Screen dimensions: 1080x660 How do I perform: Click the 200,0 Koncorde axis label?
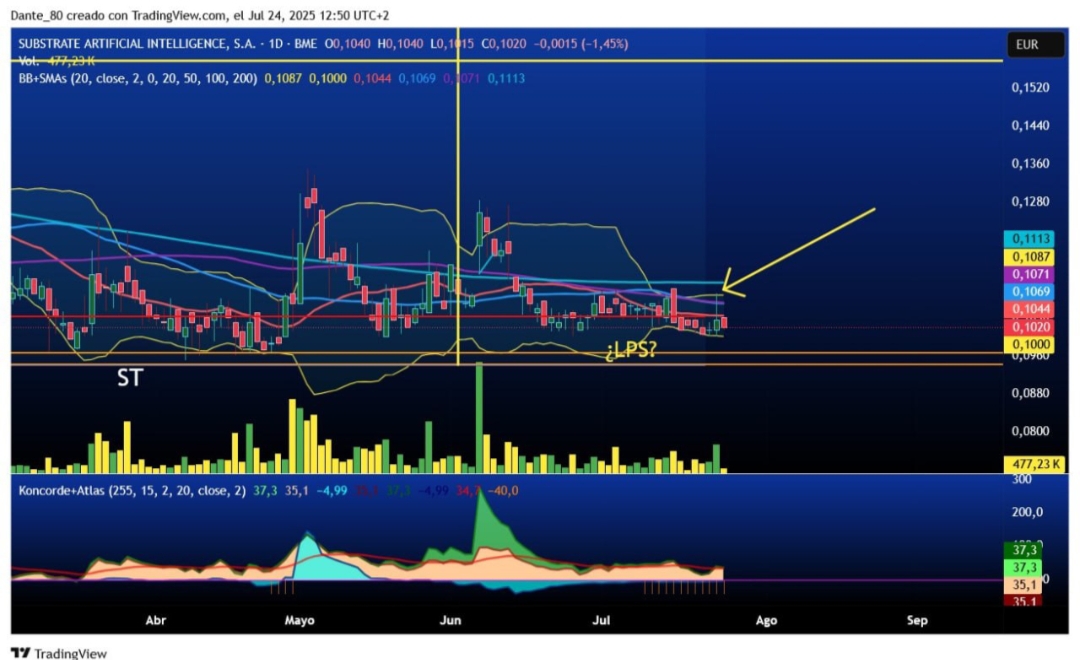[1028, 512]
